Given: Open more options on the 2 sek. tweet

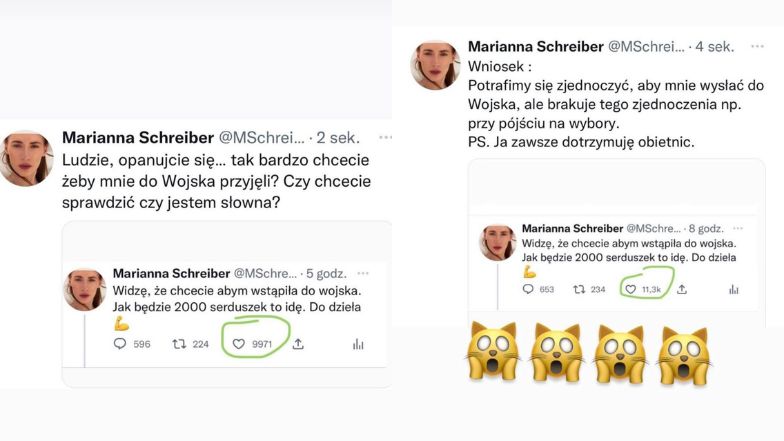Looking at the screenshot, I should (x=385, y=137).
